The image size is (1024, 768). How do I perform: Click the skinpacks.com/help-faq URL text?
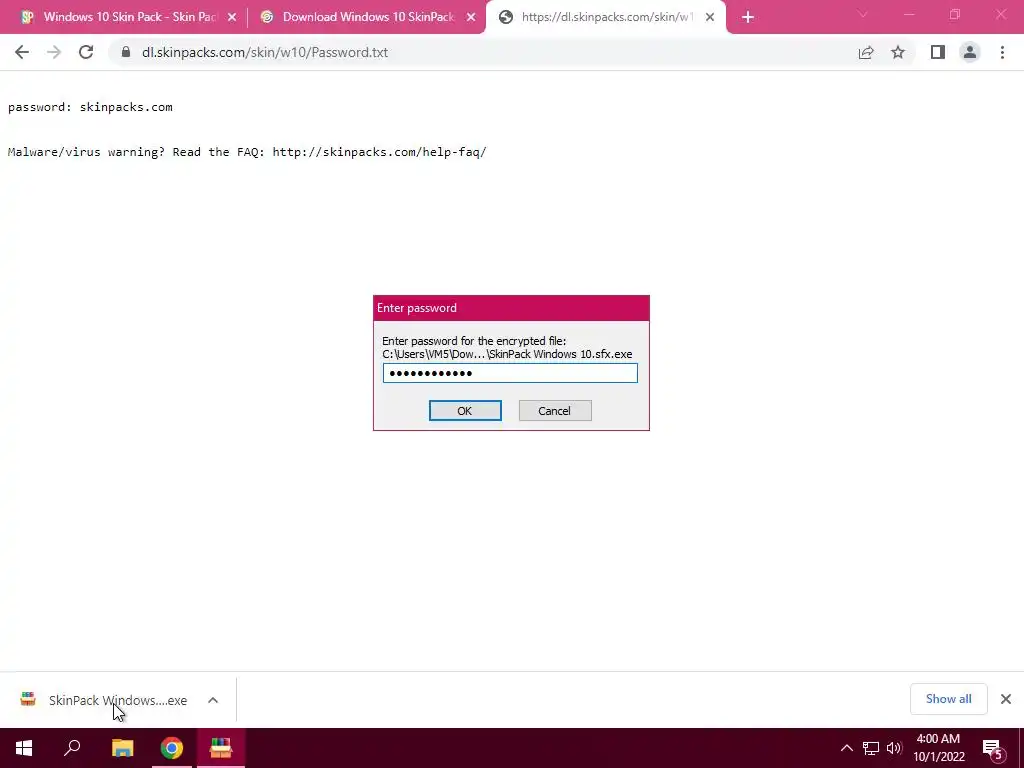[379, 152]
